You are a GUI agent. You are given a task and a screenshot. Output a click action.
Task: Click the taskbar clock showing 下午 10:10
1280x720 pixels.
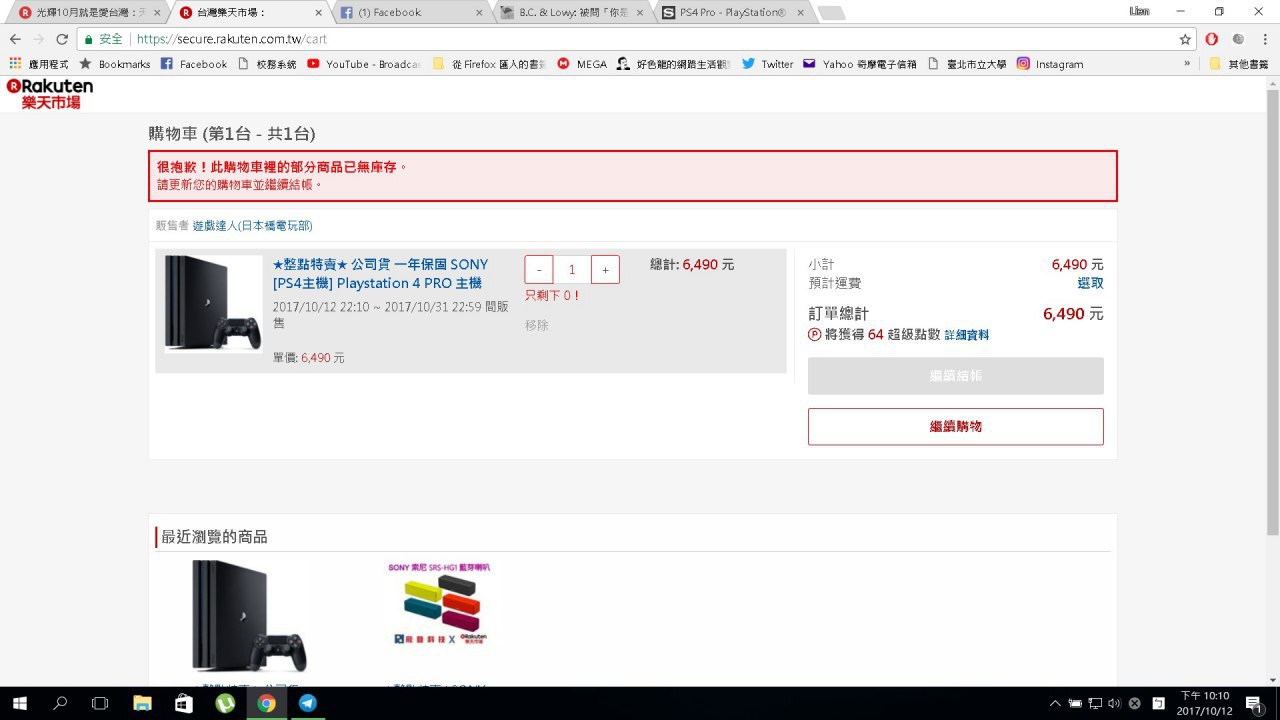pyautogui.click(x=1204, y=703)
